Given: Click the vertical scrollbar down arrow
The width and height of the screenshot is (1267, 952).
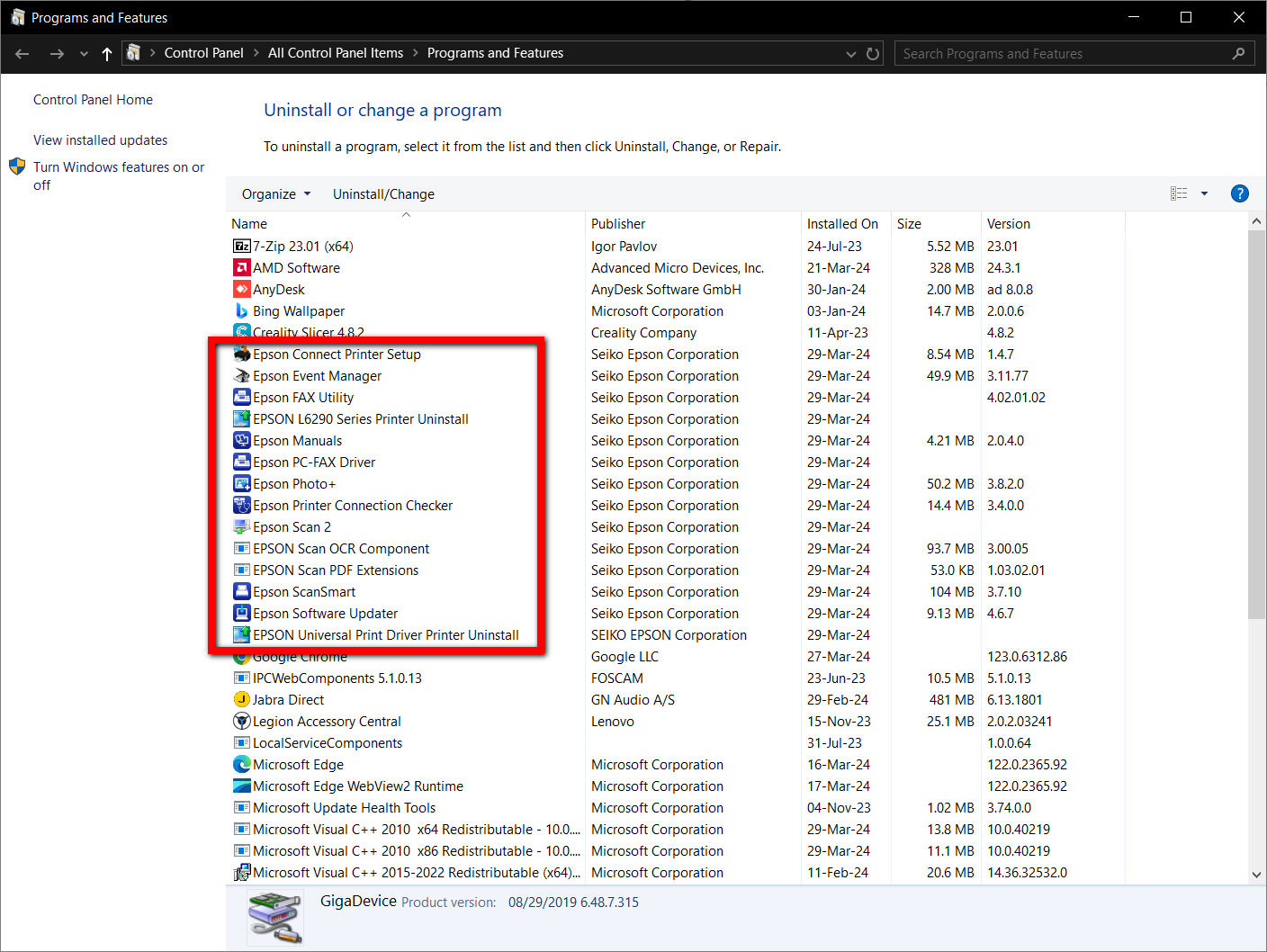Looking at the screenshot, I should [1257, 874].
